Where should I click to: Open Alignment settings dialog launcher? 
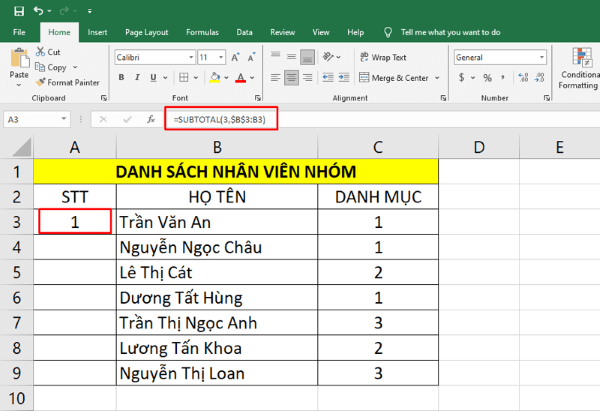(x=443, y=98)
